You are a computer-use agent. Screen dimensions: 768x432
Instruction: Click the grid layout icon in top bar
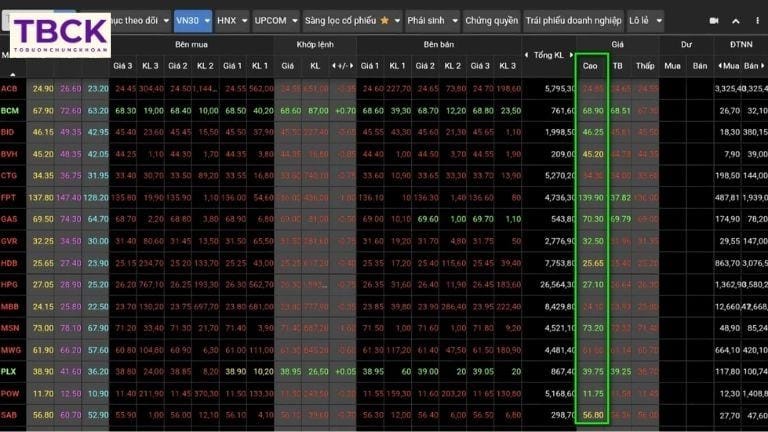click(736, 20)
